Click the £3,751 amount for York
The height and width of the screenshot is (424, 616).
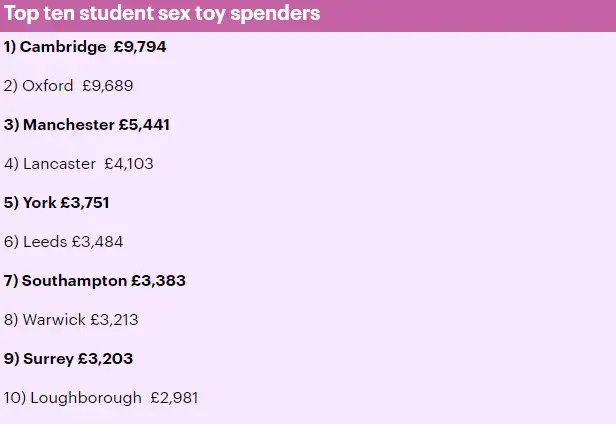pyautogui.click(x=85, y=203)
